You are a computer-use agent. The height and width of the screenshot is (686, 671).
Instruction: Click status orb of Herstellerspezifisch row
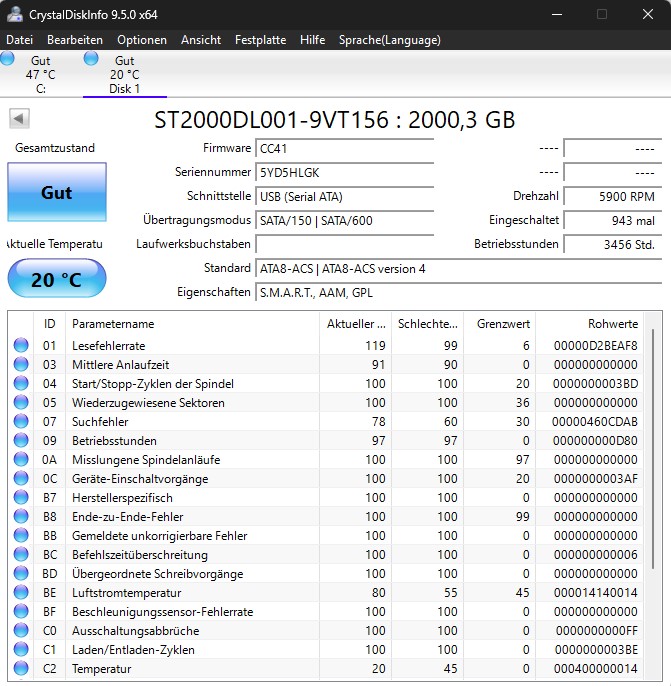coord(21,497)
